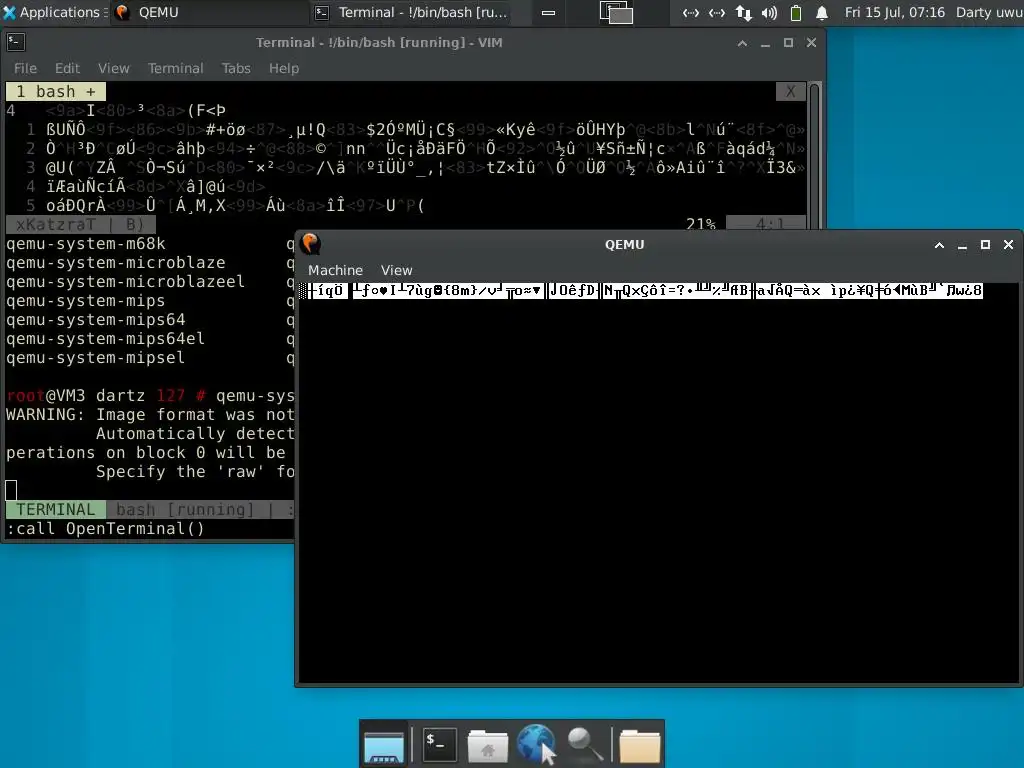The image size is (1024, 768).
Task: Roll up the Terminal window with the caret button
Action: pyautogui.click(x=742, y=43)
